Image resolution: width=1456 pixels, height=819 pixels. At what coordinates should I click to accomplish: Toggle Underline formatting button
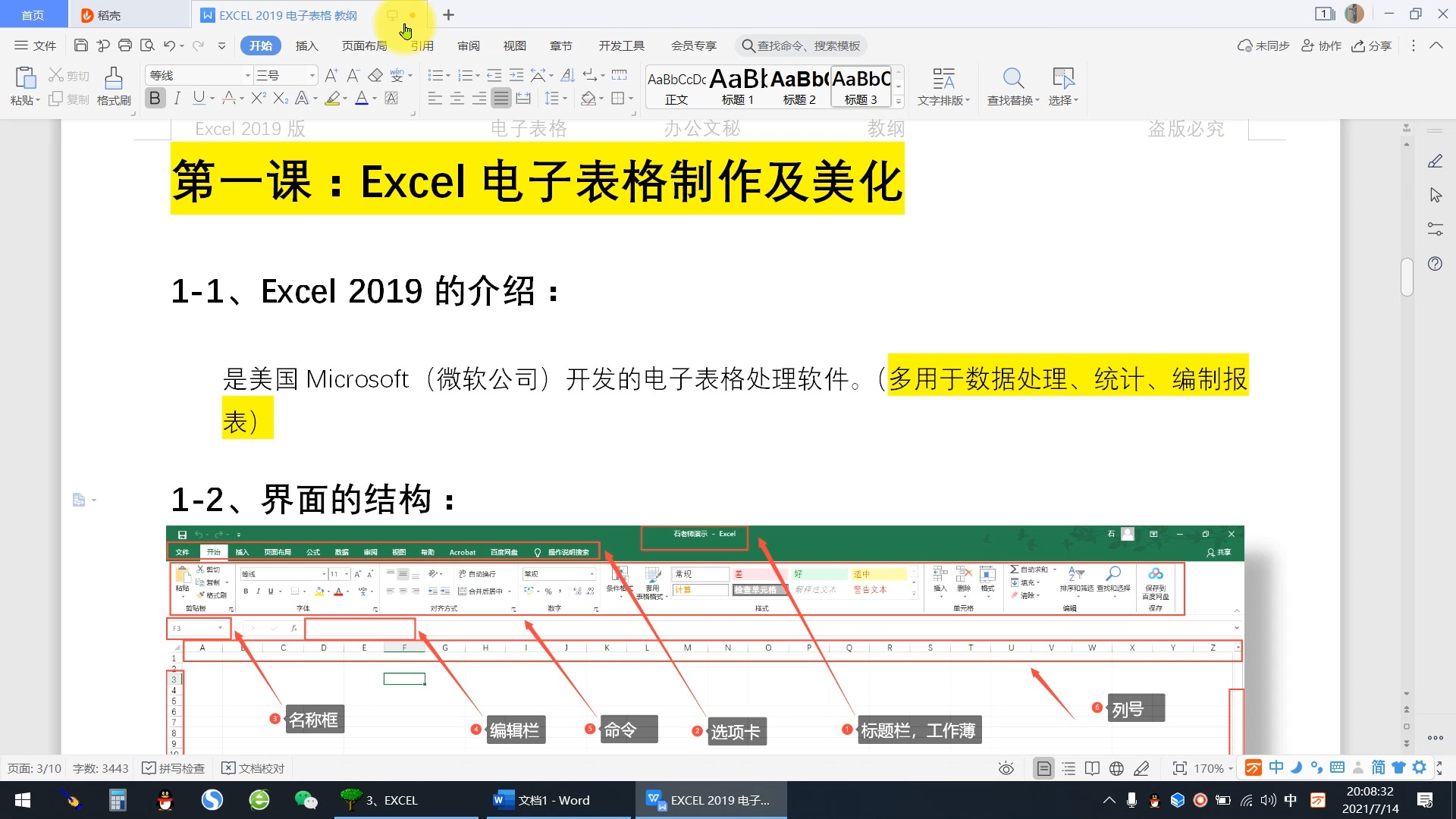[199, 98]
